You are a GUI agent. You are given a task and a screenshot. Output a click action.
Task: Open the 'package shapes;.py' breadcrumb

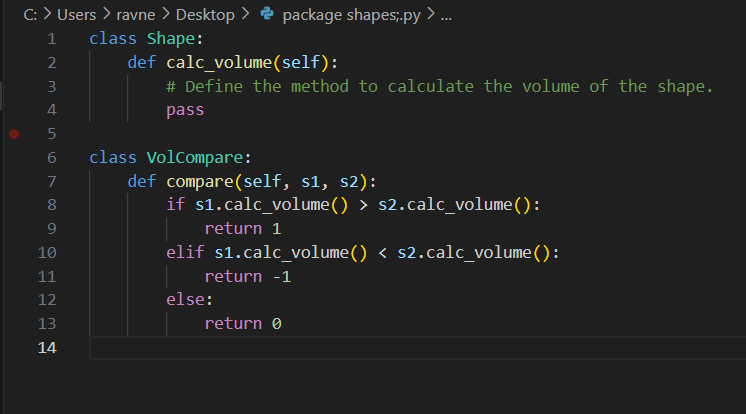(351, 15)
